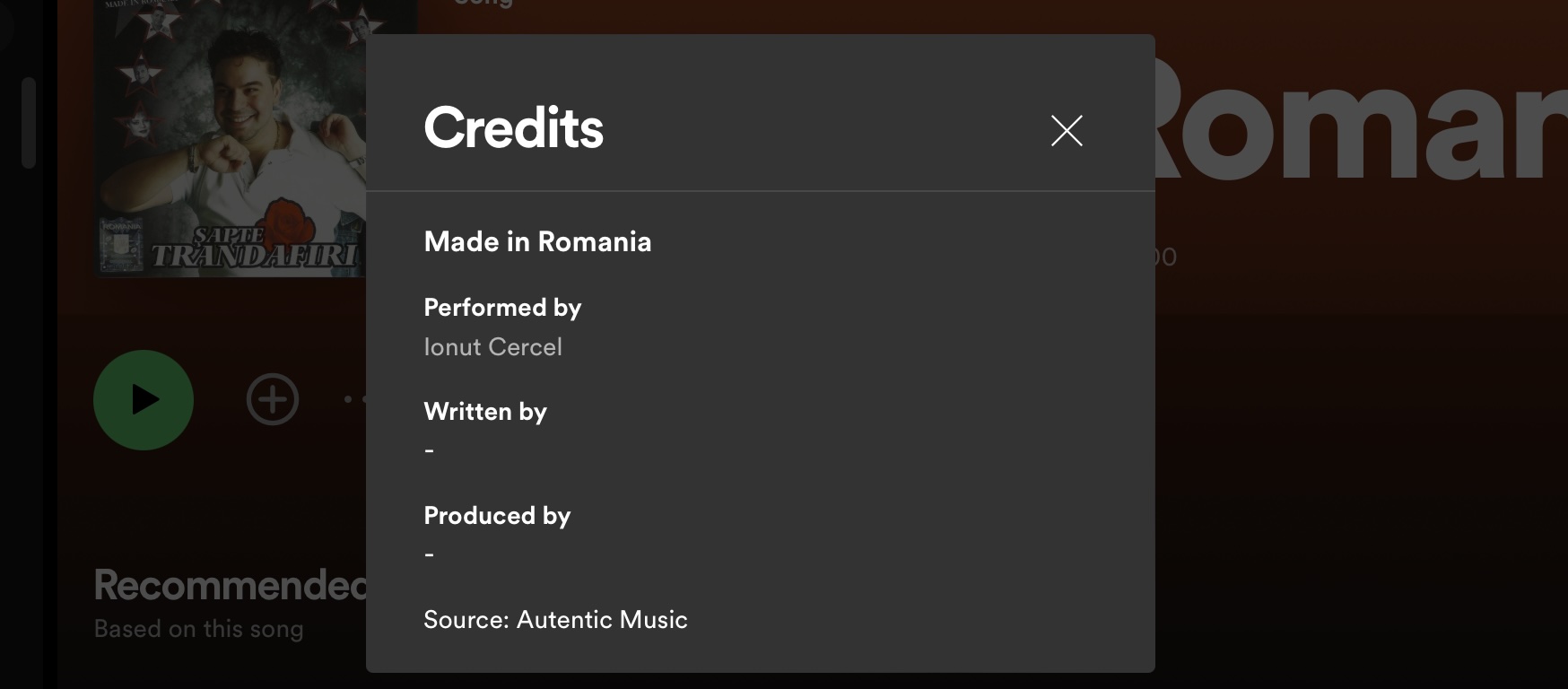1568x689 pixels.
Task: Click the left sidebar scrollbar handle
Action: point(29,123)
